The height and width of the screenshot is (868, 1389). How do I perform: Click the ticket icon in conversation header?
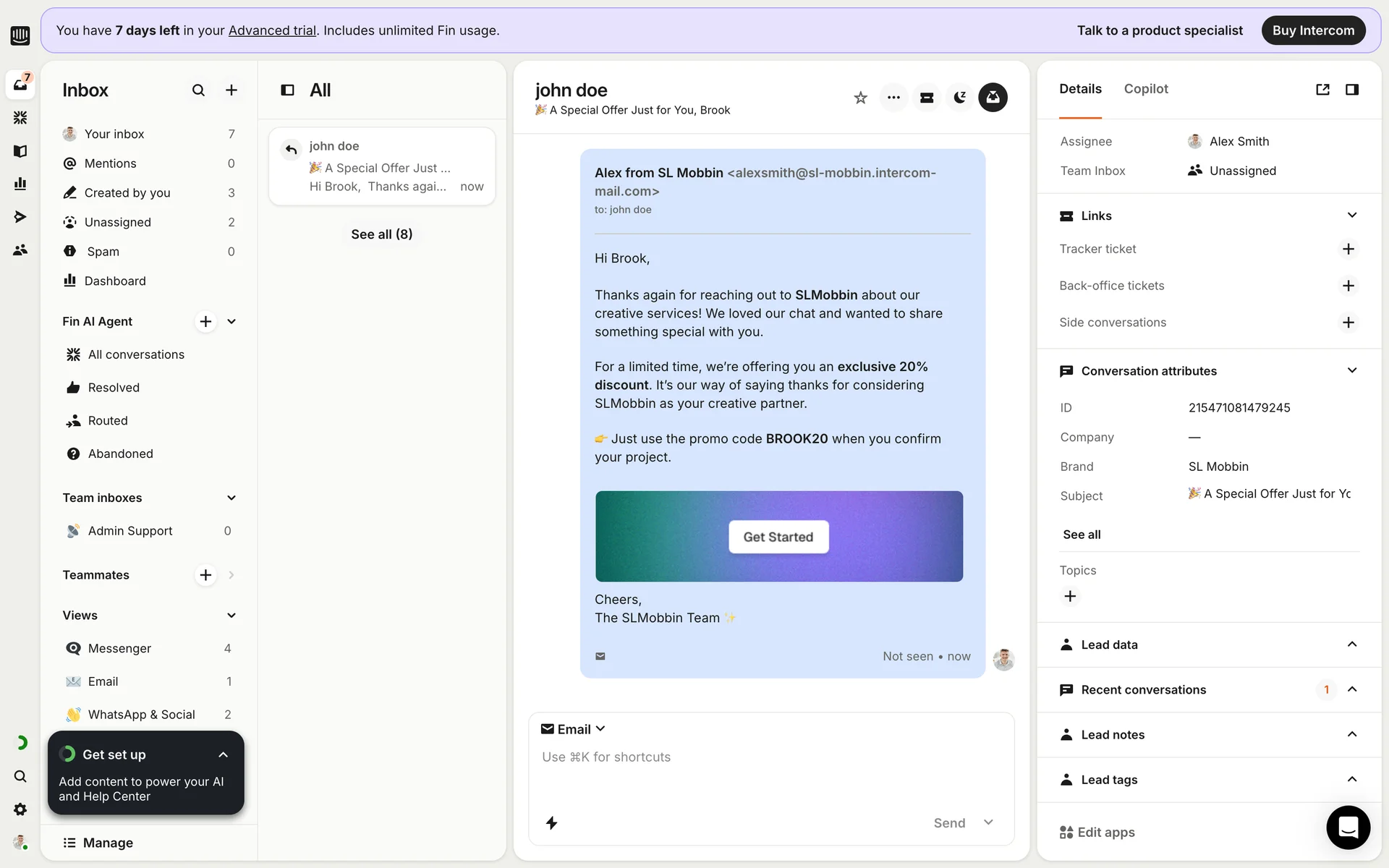click(x=926, y=98)
